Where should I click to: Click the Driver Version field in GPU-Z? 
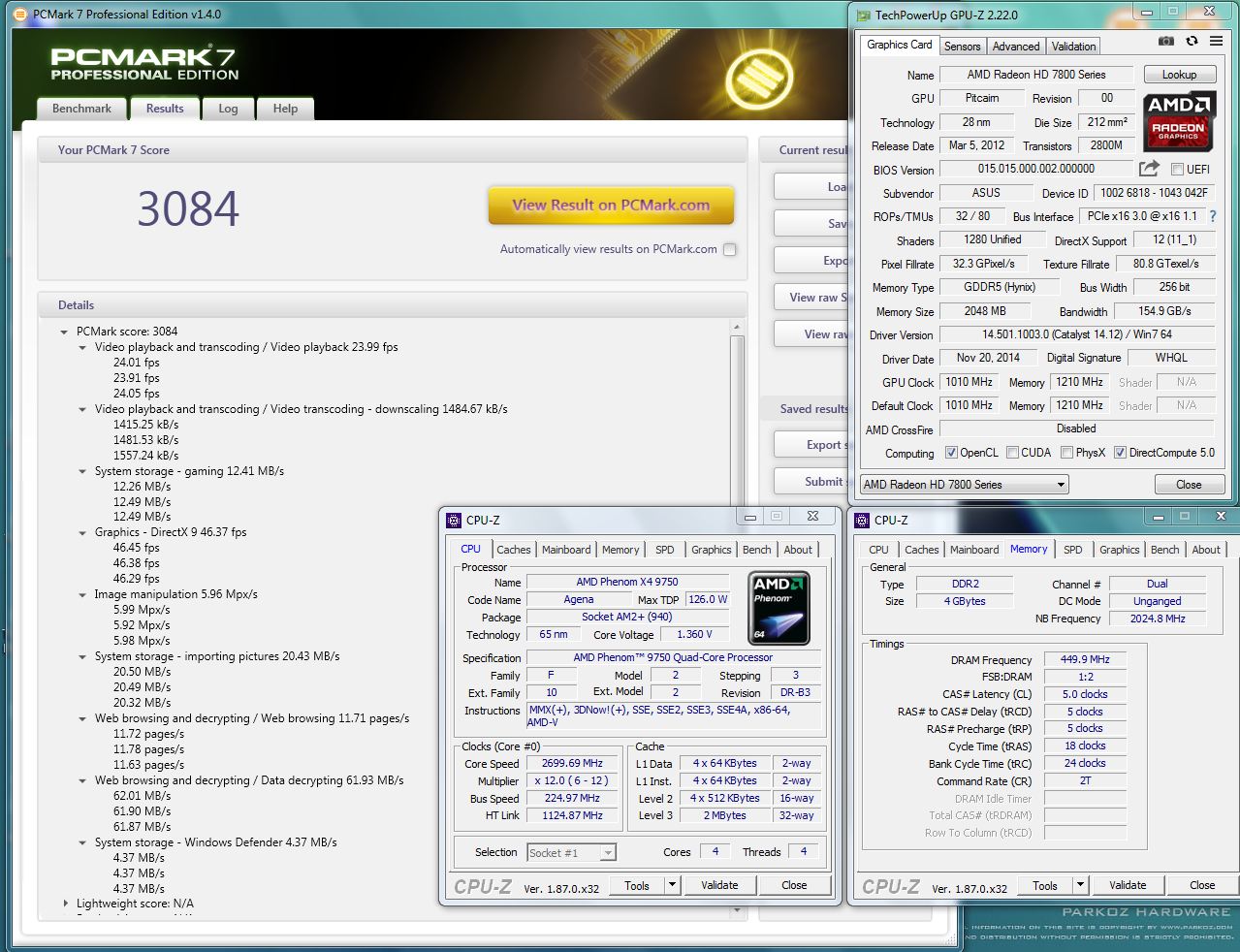coord(1077,334)
